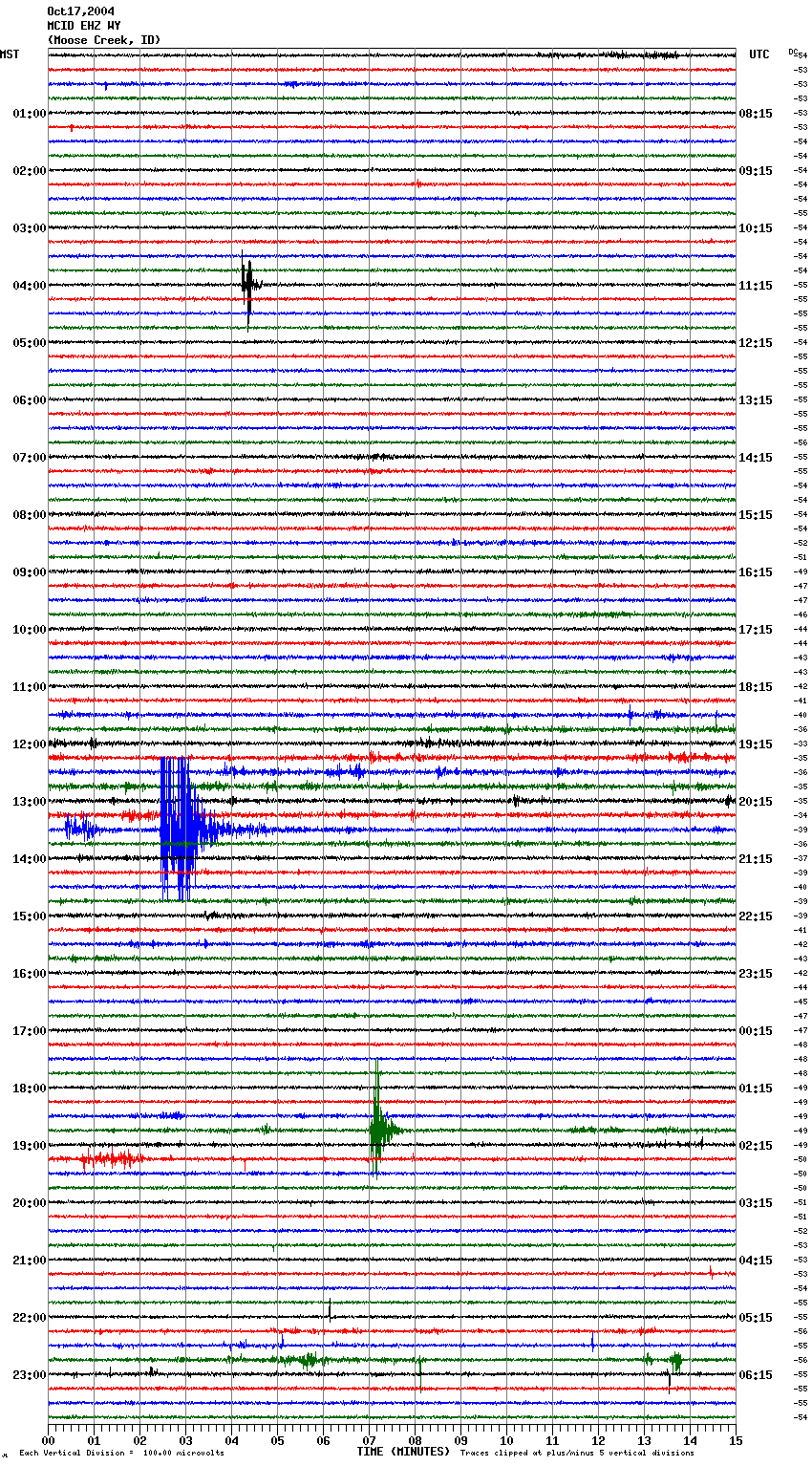Select the 12 minute label on bottom axis
812x1466 pixels.
point(598,1440)
